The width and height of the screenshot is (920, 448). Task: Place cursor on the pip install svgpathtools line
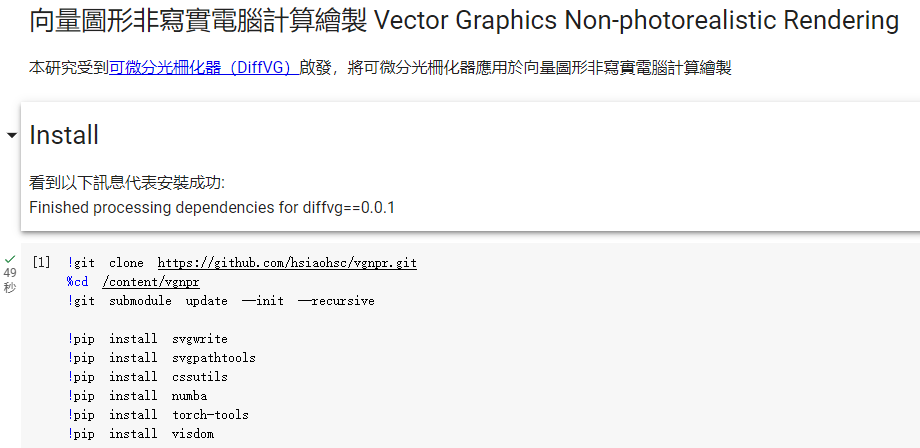click(161, 358)
